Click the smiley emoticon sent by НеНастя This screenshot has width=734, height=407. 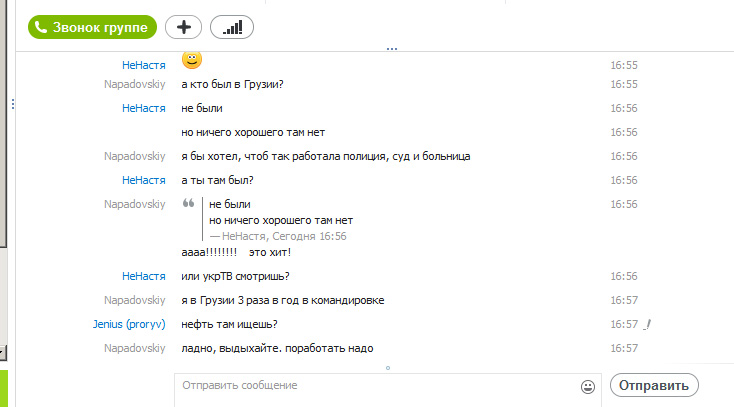point(191,60)
